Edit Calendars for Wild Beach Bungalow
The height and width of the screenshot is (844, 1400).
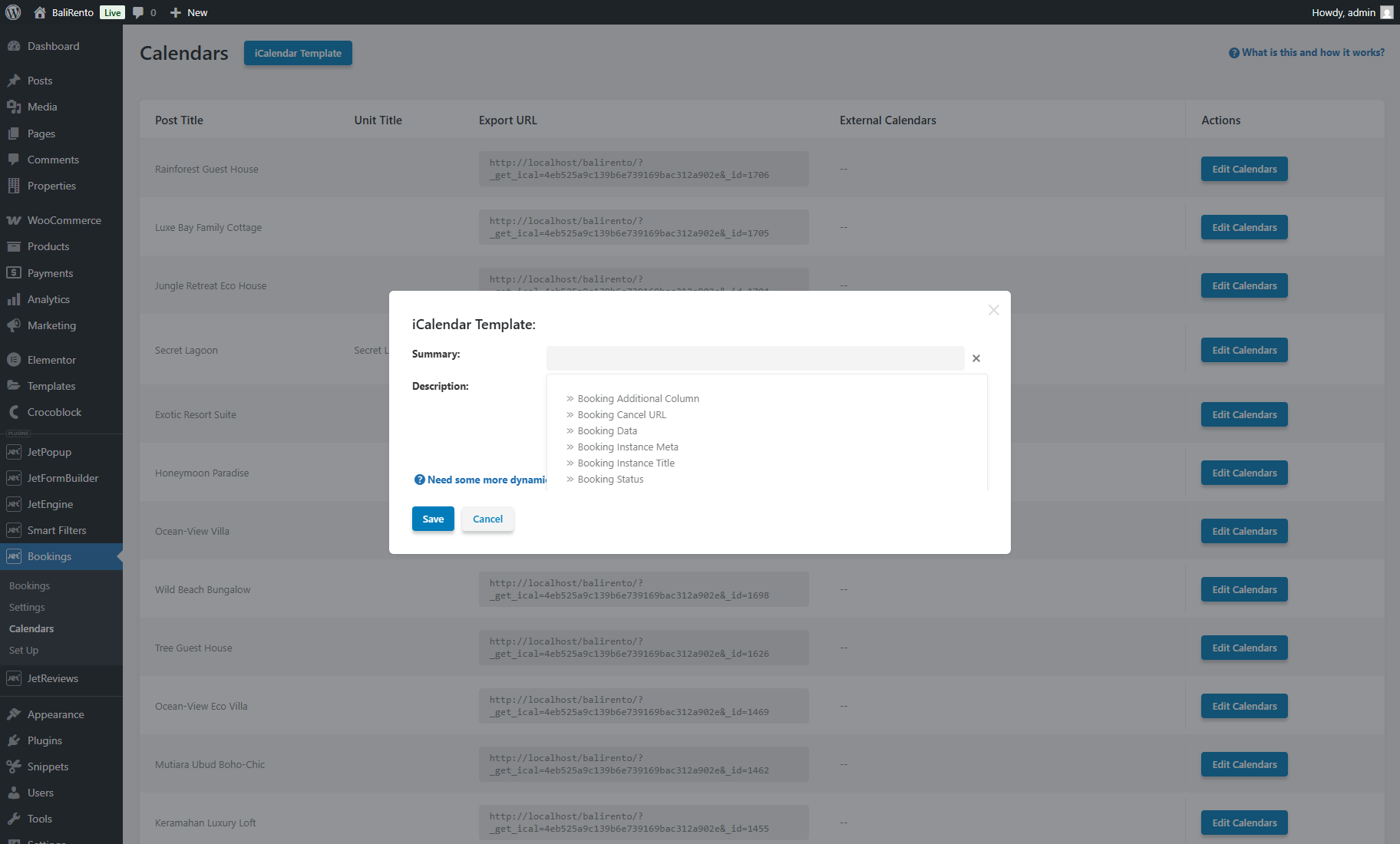coord(1244,589)
